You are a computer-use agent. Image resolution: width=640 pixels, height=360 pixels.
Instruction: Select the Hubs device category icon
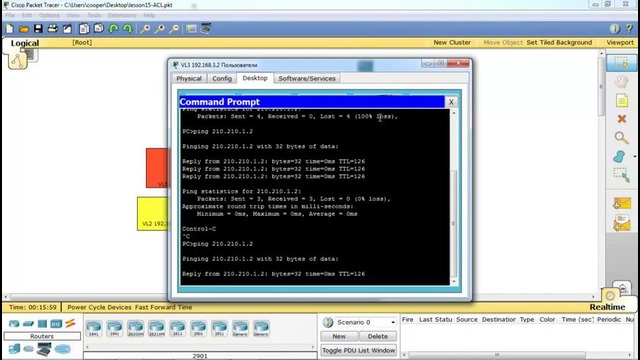coord(42,324)
